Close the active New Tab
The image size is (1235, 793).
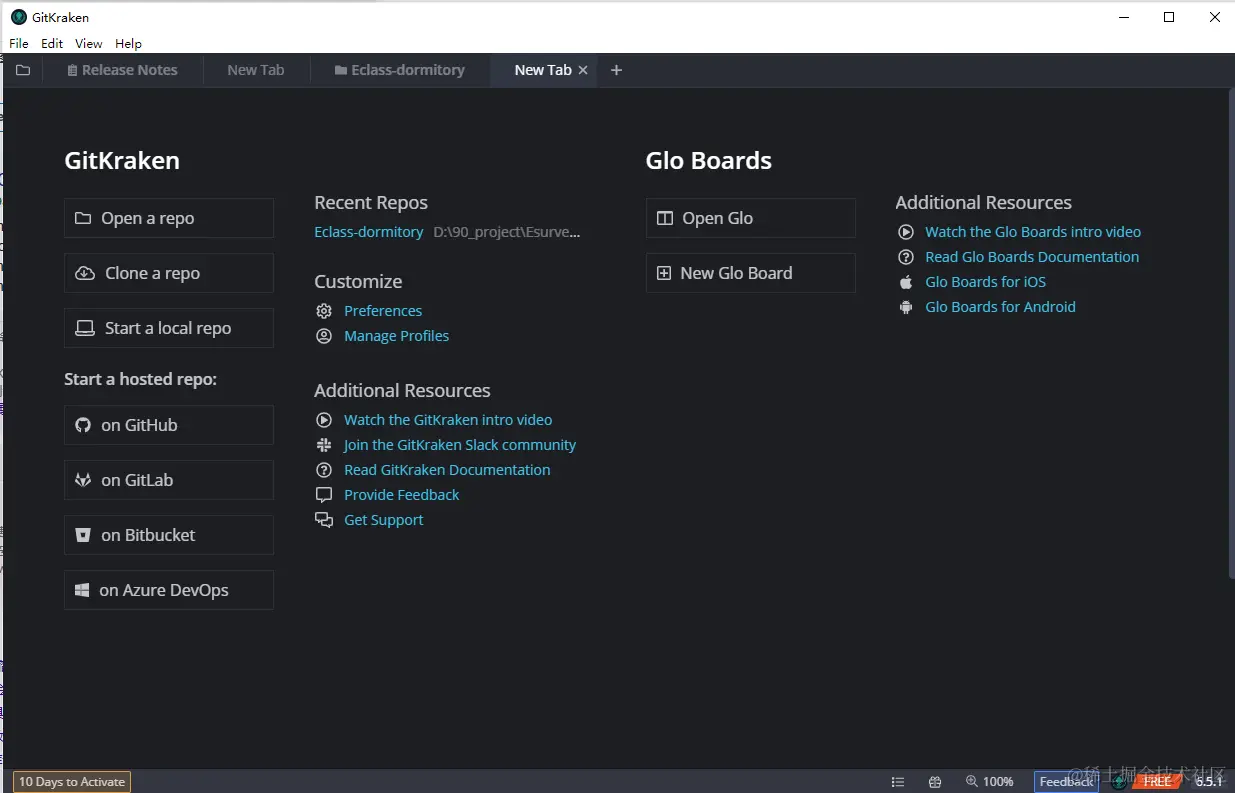(583, 70)
